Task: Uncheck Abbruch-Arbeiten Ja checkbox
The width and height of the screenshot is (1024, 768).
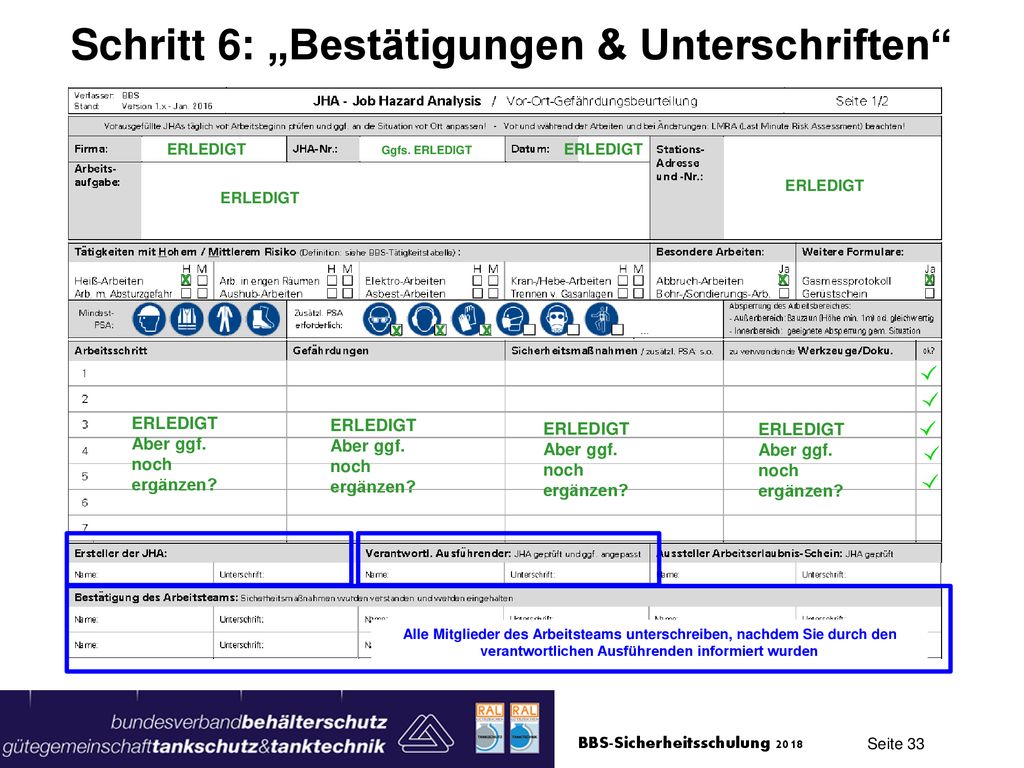Action: [784, 280]
